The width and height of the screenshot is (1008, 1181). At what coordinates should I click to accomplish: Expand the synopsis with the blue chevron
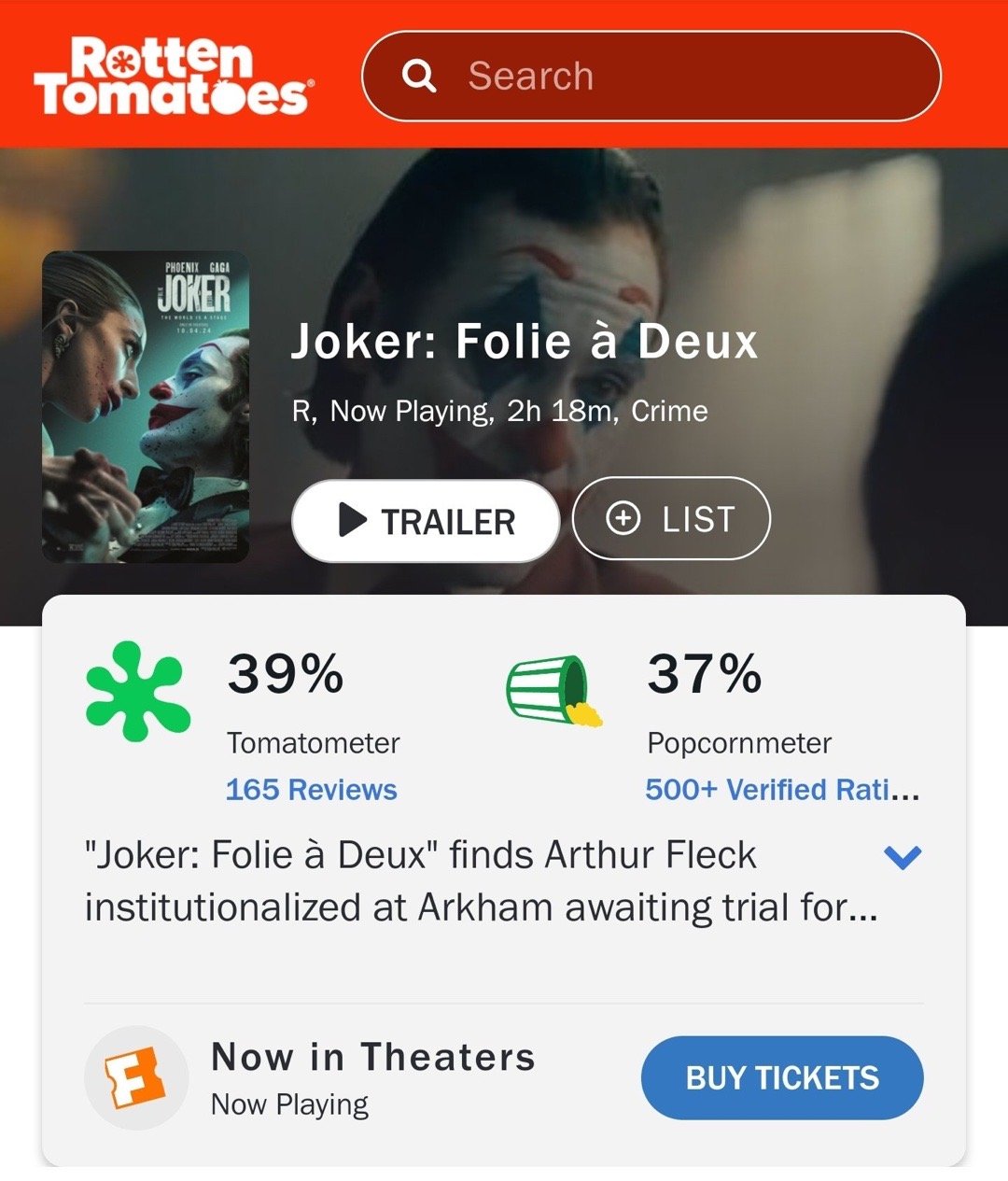click(902, 856)
